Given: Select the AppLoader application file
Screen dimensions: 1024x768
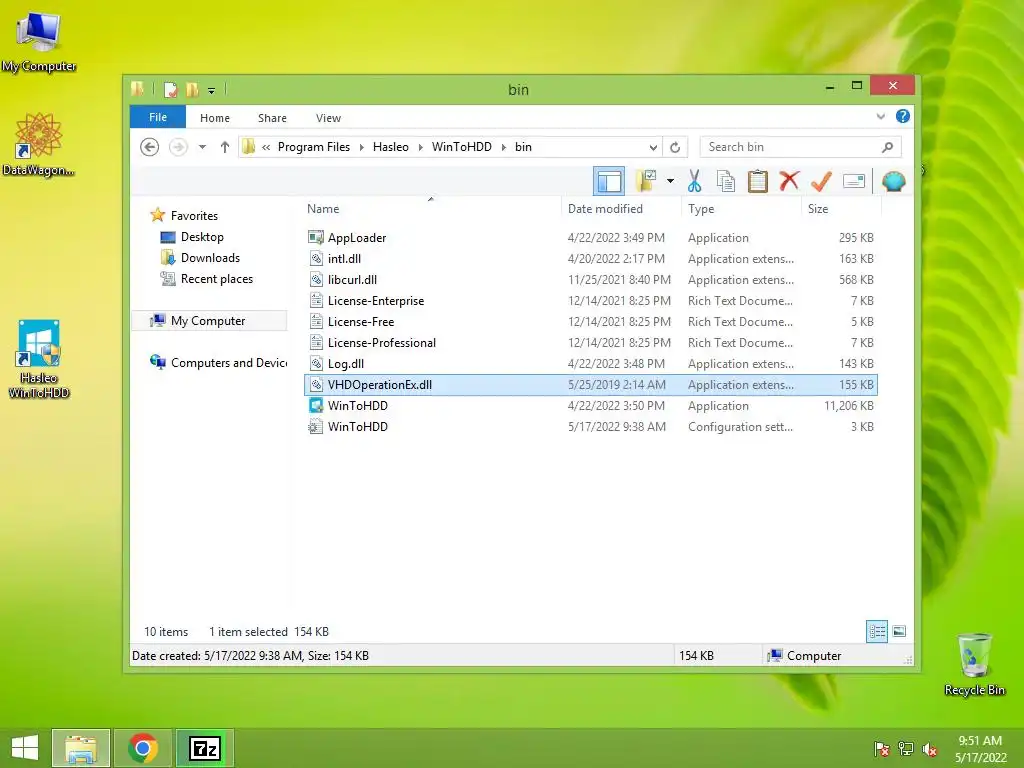Looking at the screenshot, I should coord(590,238).
